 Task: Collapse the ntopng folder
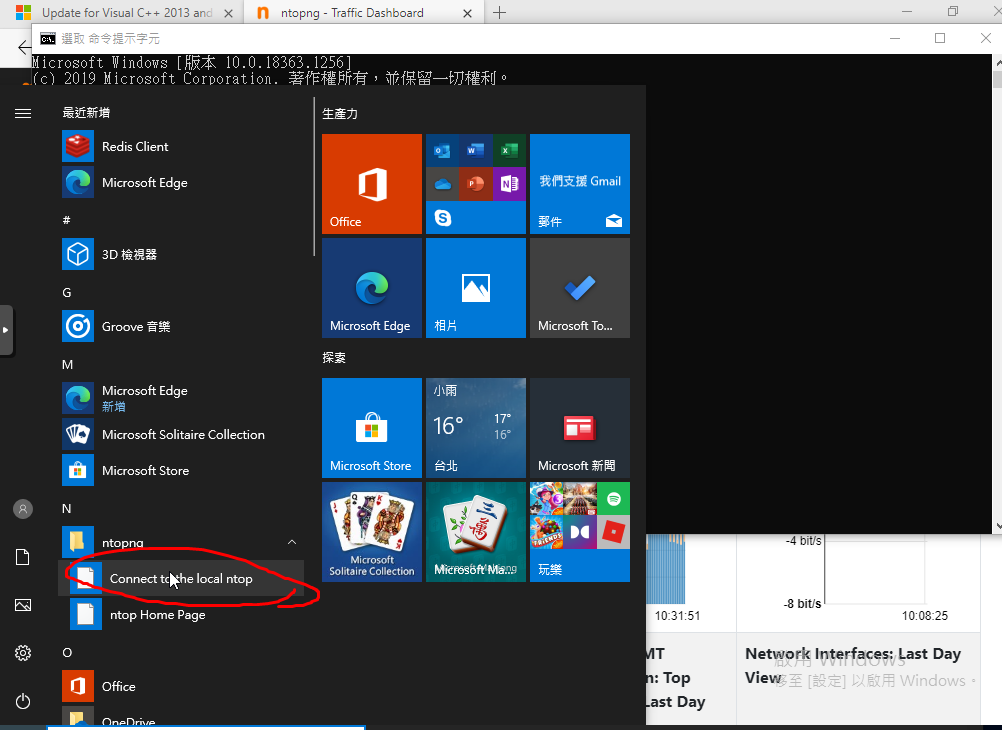[x=181, y=542]
